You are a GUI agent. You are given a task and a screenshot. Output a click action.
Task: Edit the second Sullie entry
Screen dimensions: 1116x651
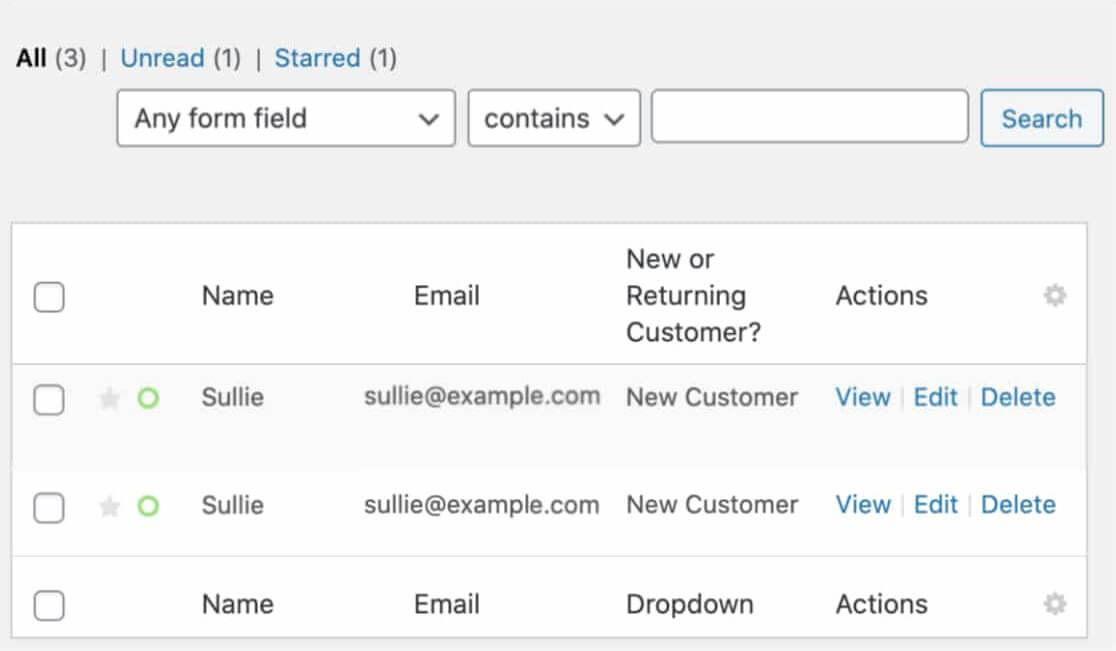pyautogui.click(x=935, y=504)
